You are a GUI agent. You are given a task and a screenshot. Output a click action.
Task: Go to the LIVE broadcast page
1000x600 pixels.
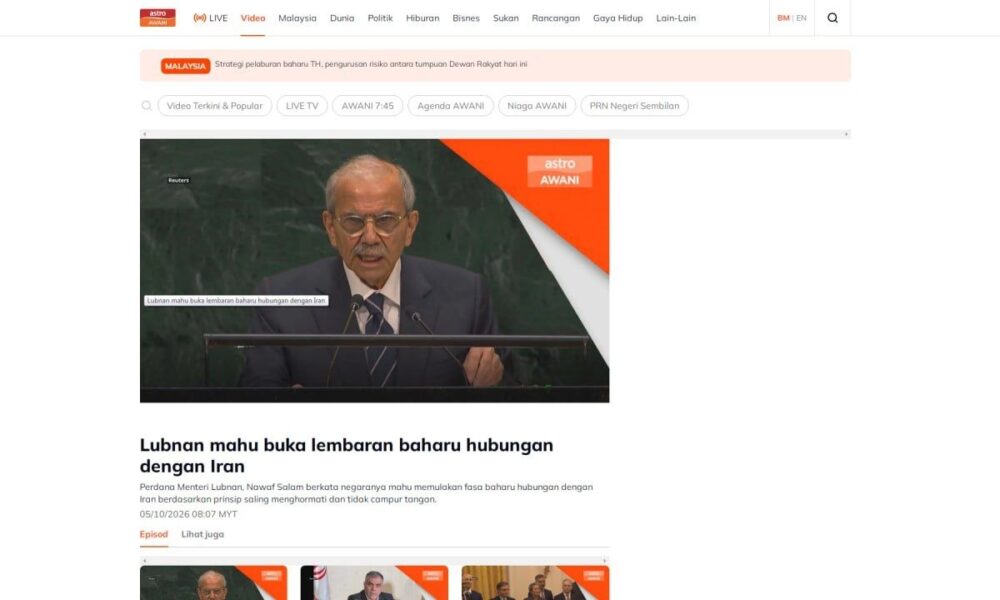click(x=210, y=18)
